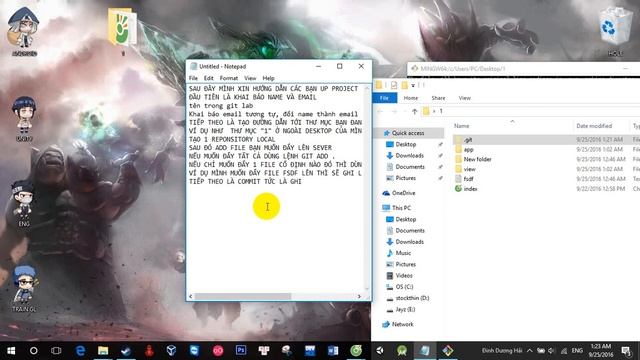The image size is (640, 360).
Task: Open pinned Pictures under Quick access
Action: (x=405, y=178)
